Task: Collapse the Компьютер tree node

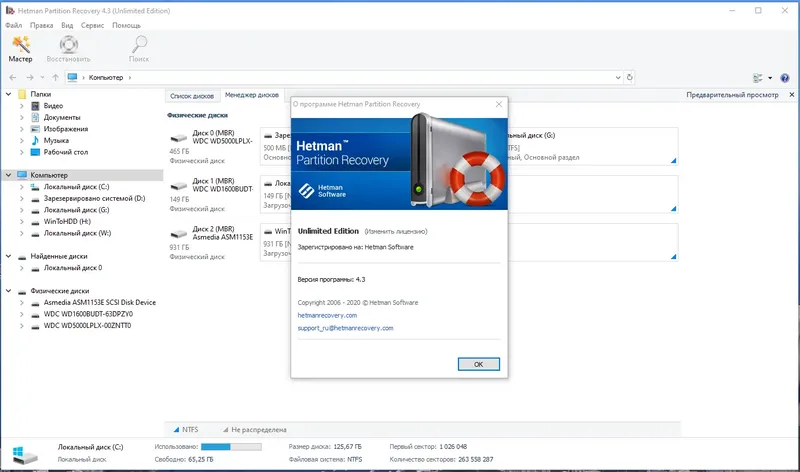Action: 9,175
